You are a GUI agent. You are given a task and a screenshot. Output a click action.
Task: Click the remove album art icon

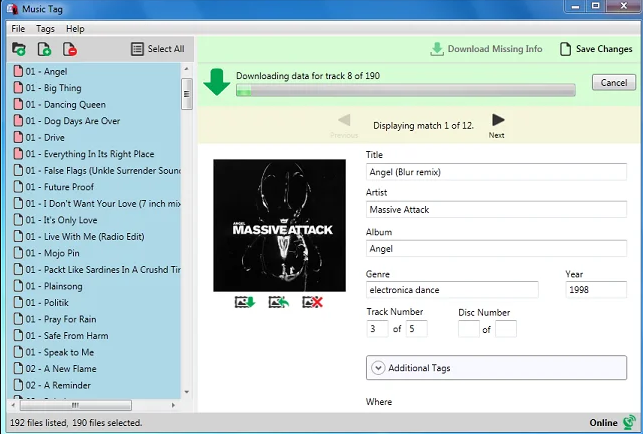click(x=312, y=302)
